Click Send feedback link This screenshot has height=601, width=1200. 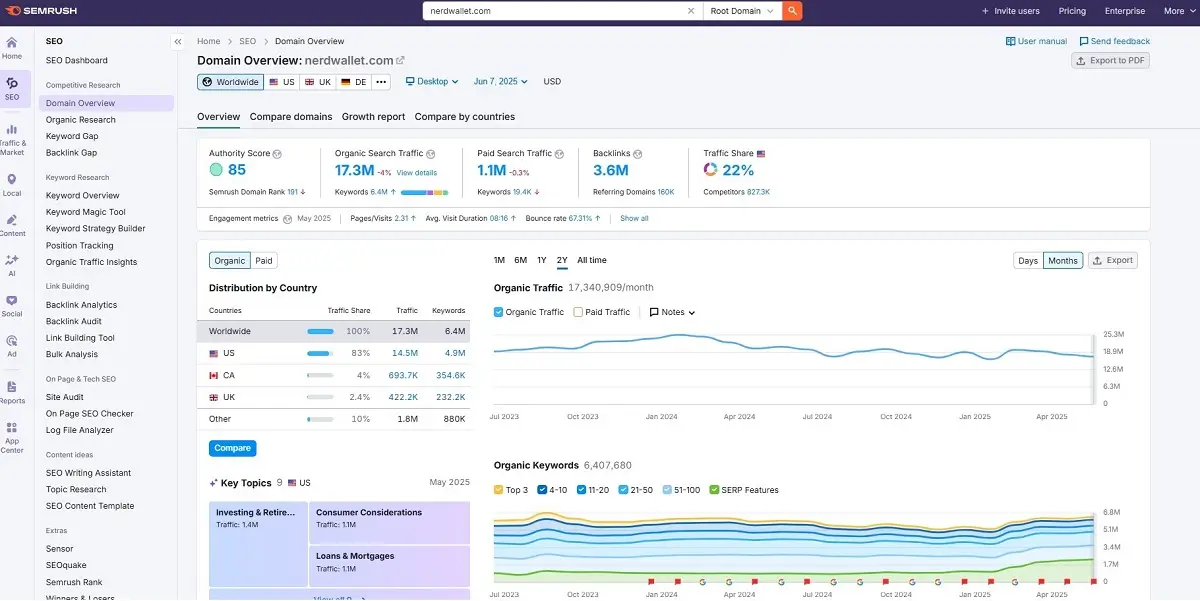click(x=1114, y=41)
